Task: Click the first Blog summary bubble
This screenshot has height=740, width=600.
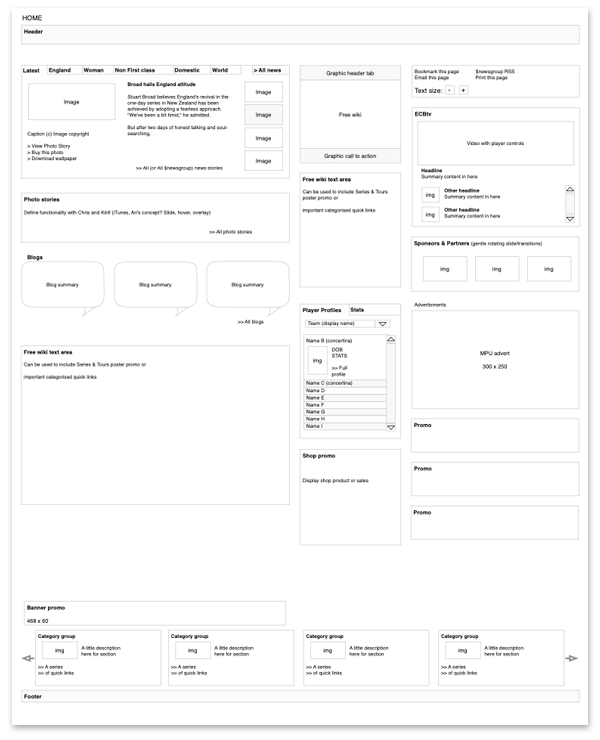Action: pyautogui.click(x=62, y=285)
